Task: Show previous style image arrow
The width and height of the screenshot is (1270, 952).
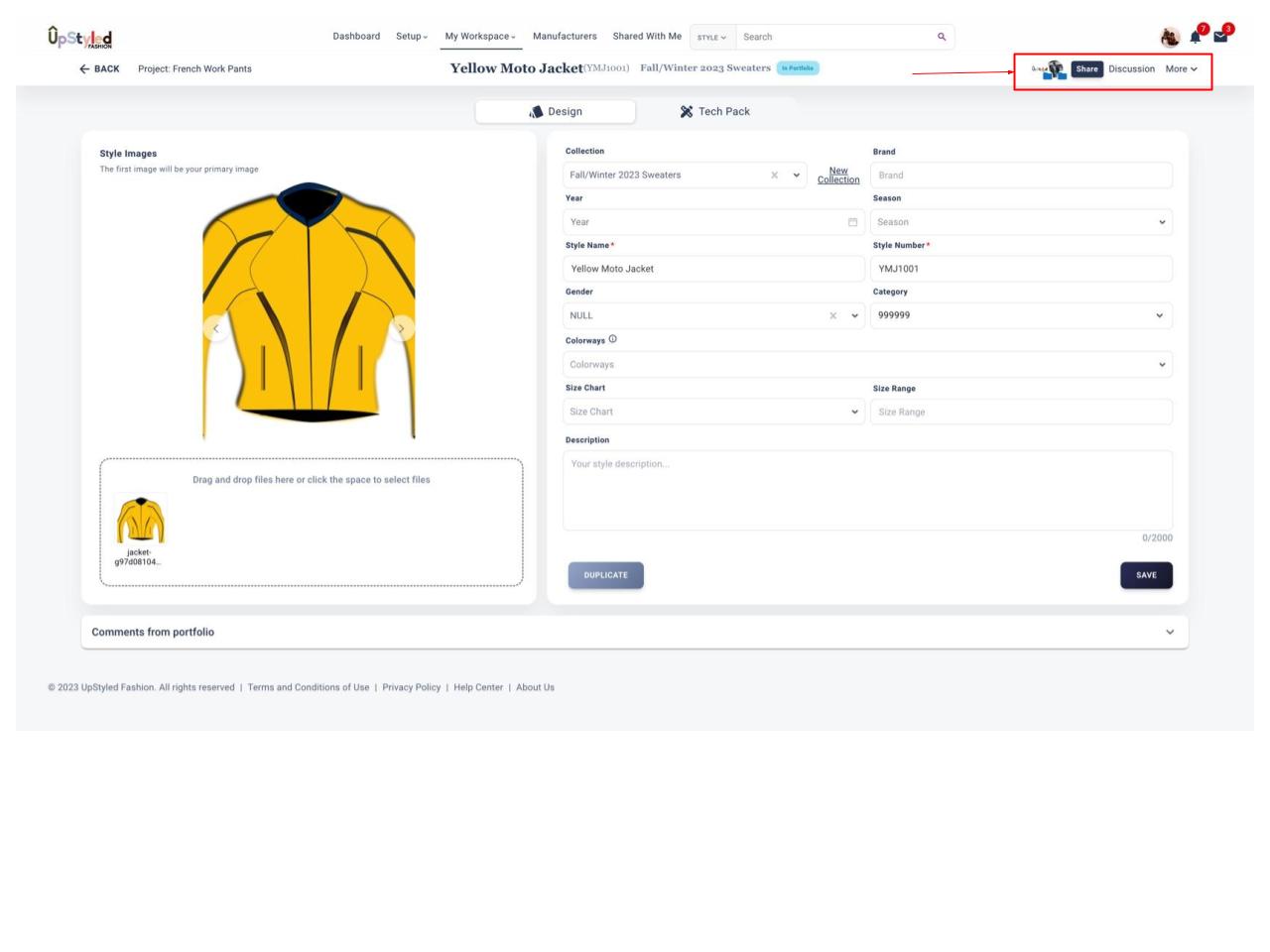Action: (x=216, y=328)
